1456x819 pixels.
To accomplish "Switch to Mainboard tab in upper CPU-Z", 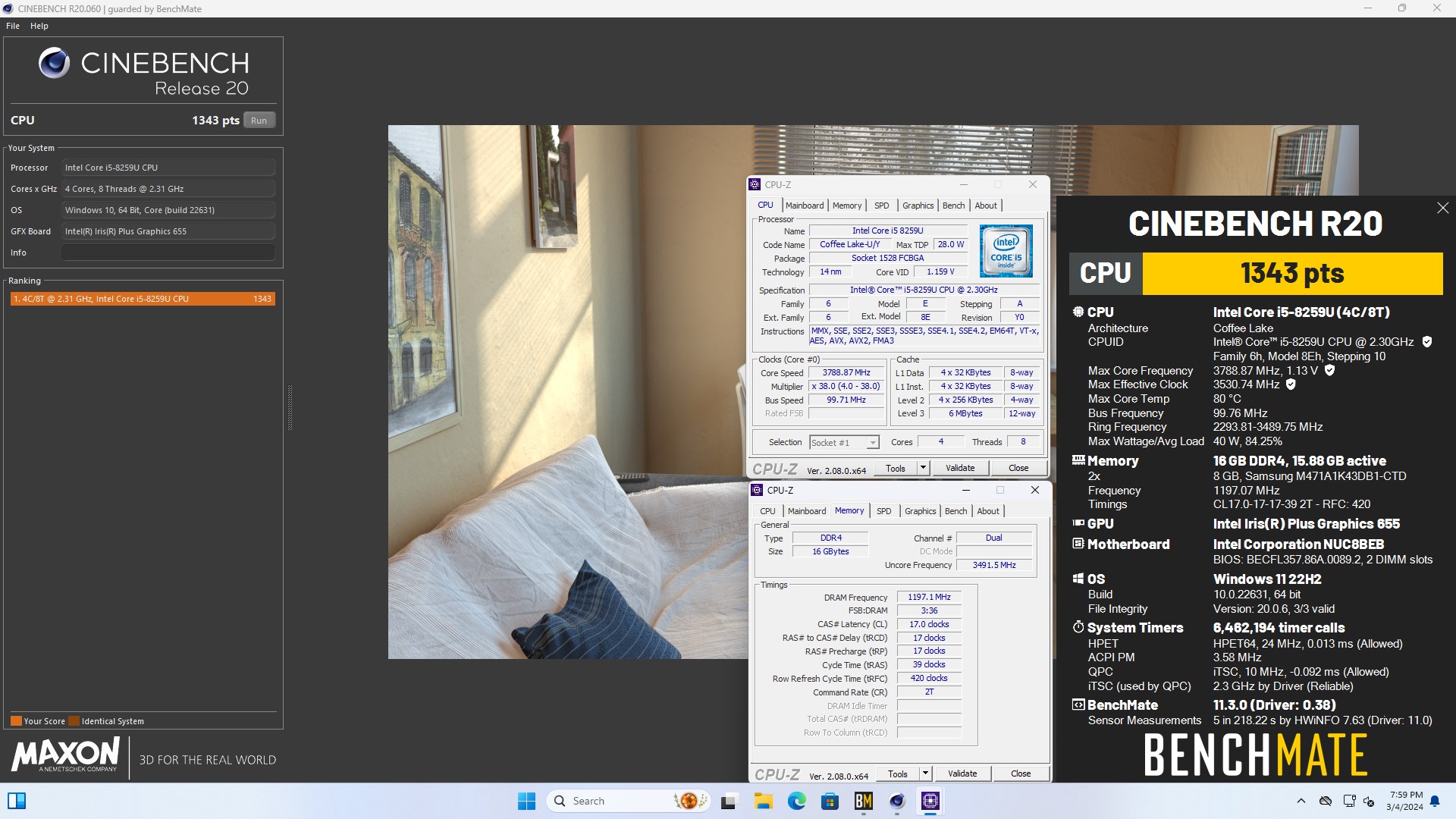I will 805,206.
